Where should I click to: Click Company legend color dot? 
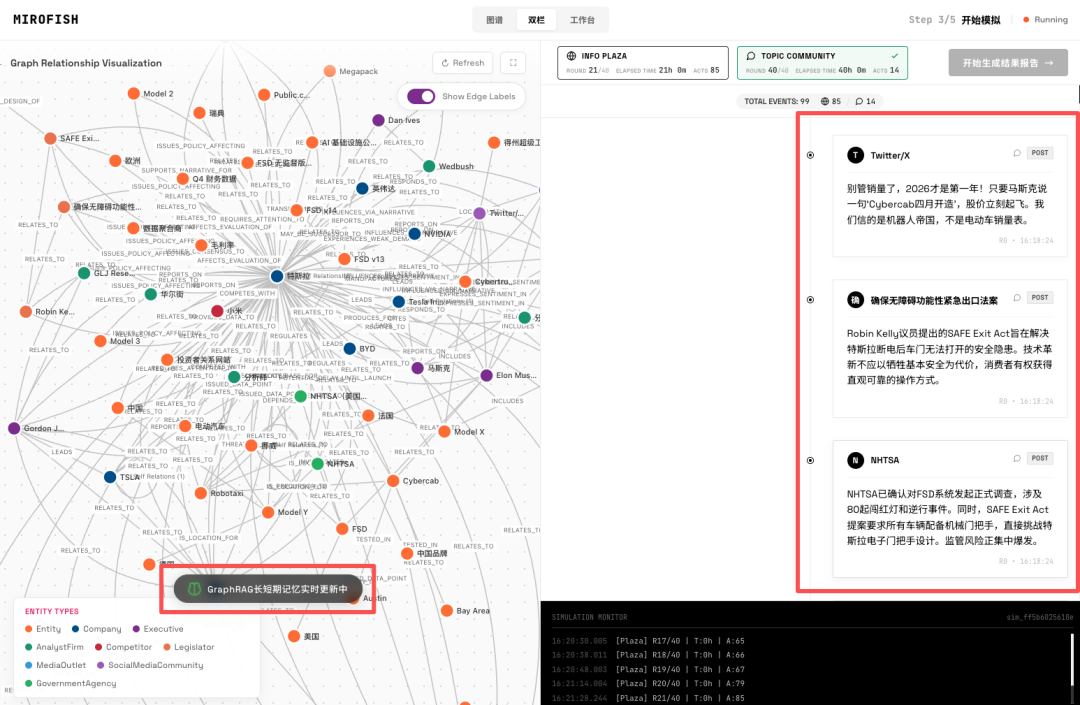pyautogui.click(x=76, y=629)
